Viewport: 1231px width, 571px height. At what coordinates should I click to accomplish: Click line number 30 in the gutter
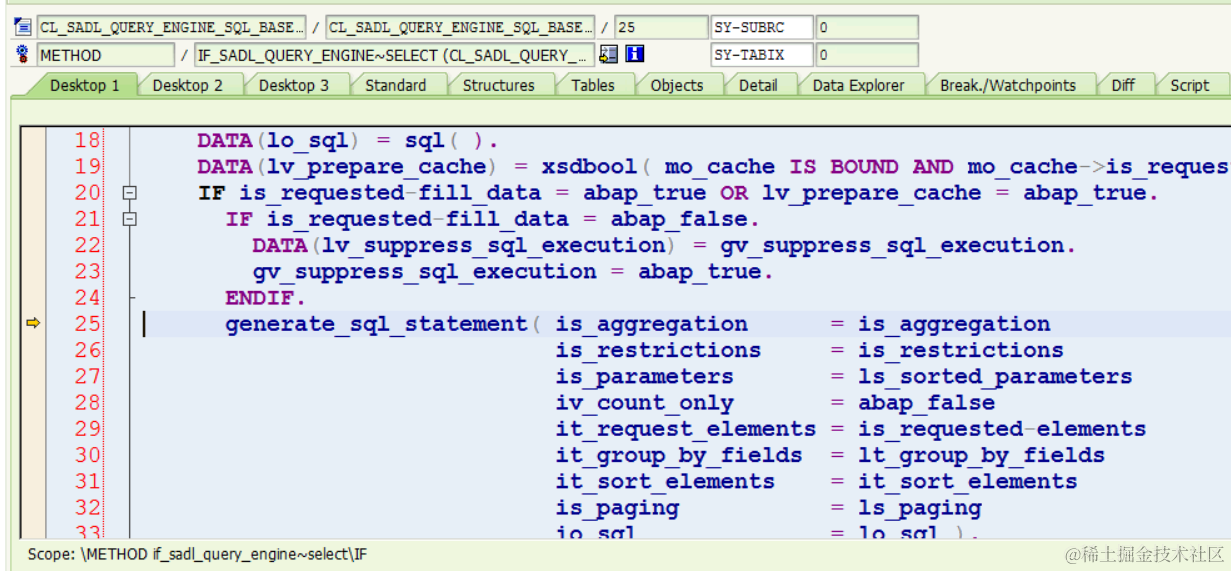[87, 455]
